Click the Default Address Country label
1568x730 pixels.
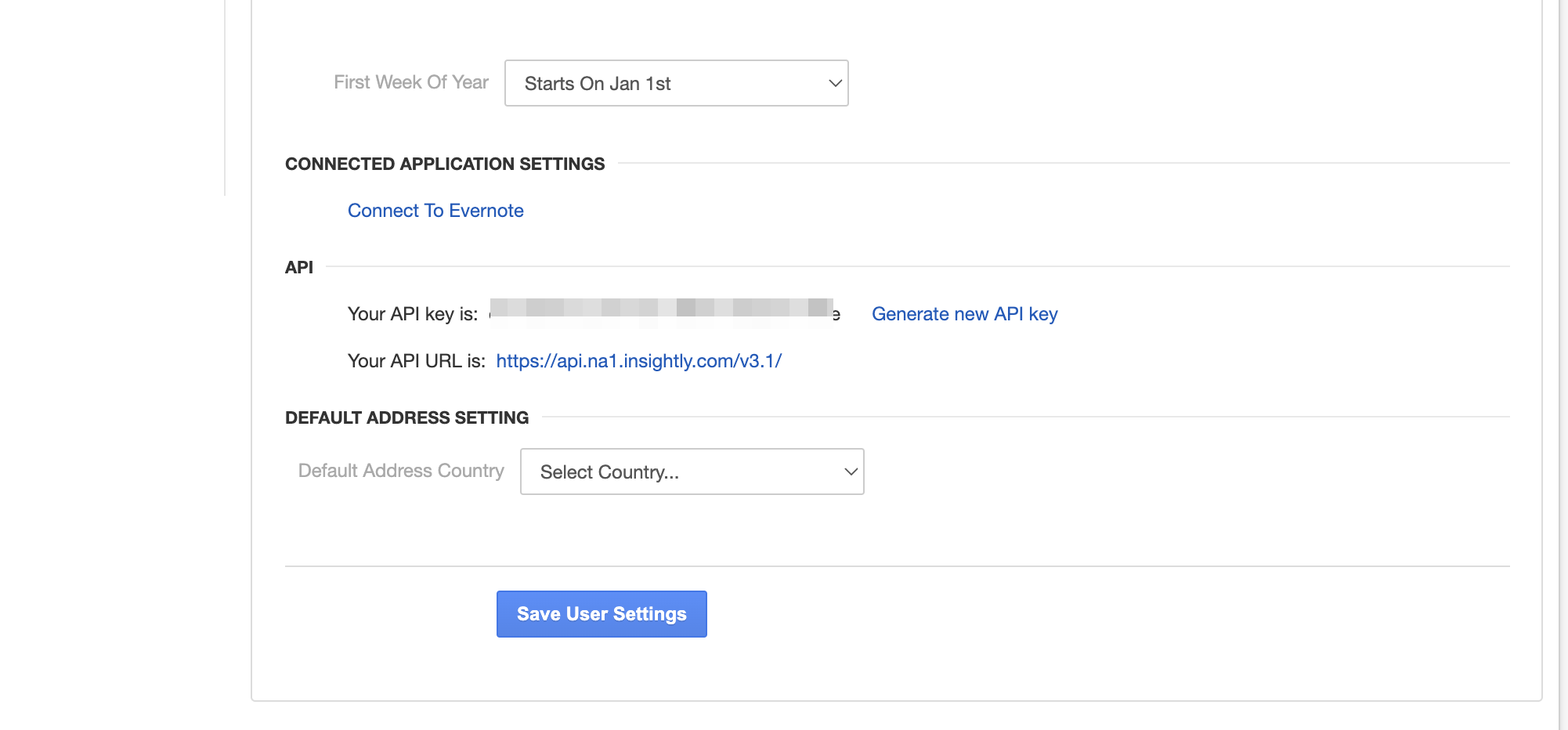[401, 471]
